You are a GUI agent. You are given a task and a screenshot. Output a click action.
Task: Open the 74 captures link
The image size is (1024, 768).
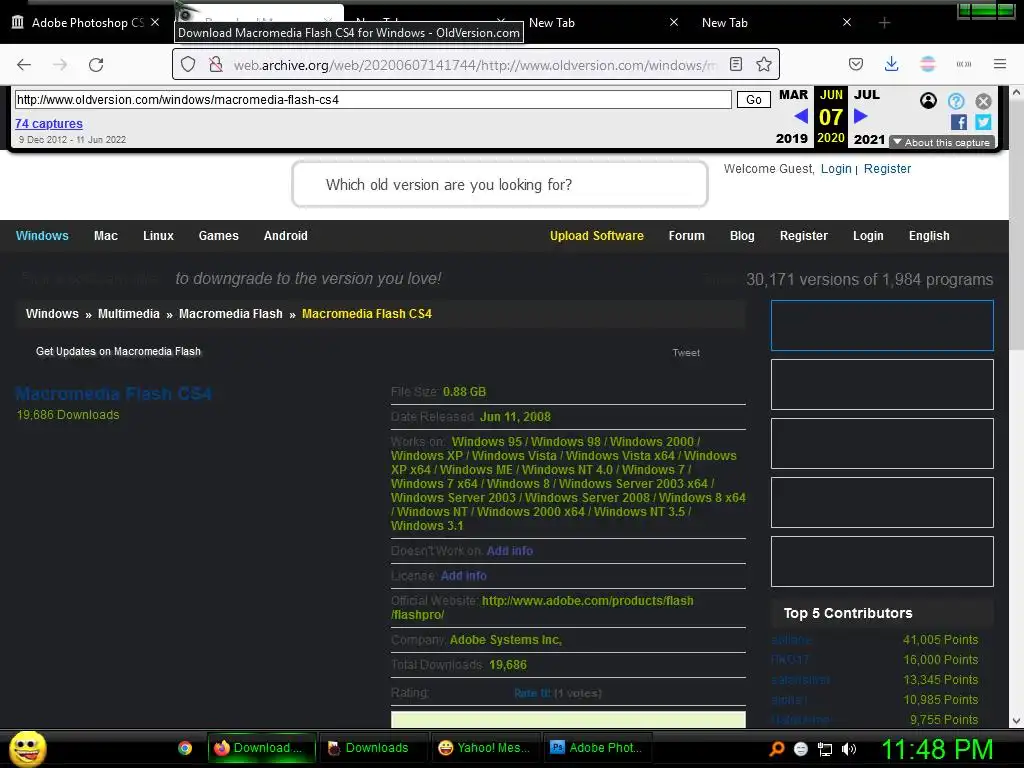(x=49, y=123)
